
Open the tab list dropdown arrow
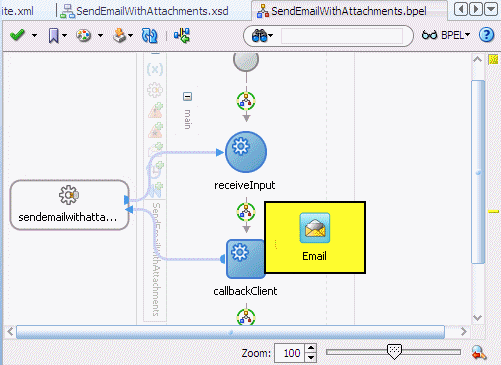(x=491, y=9)
